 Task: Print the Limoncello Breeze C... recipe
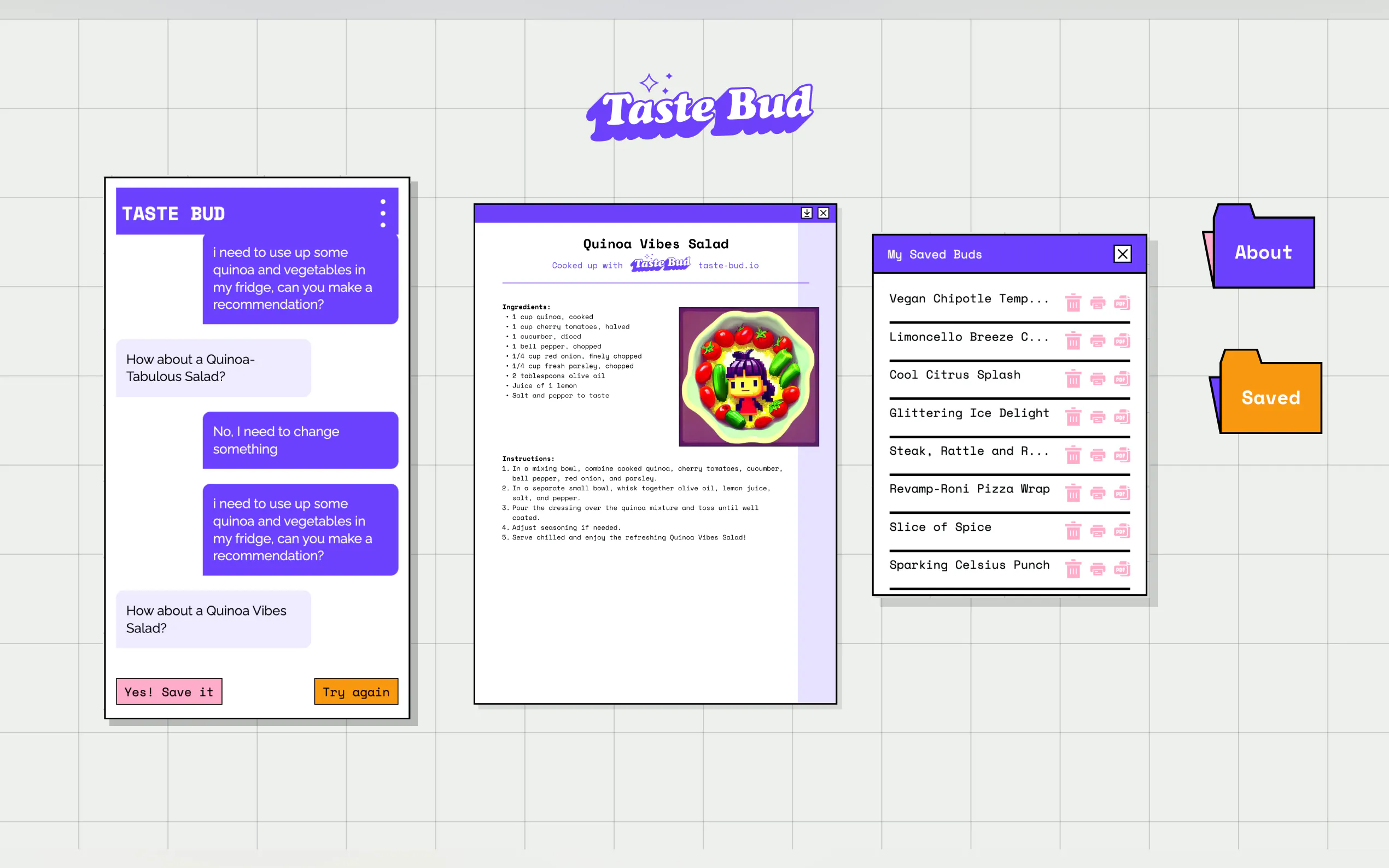coord(1098,341)
